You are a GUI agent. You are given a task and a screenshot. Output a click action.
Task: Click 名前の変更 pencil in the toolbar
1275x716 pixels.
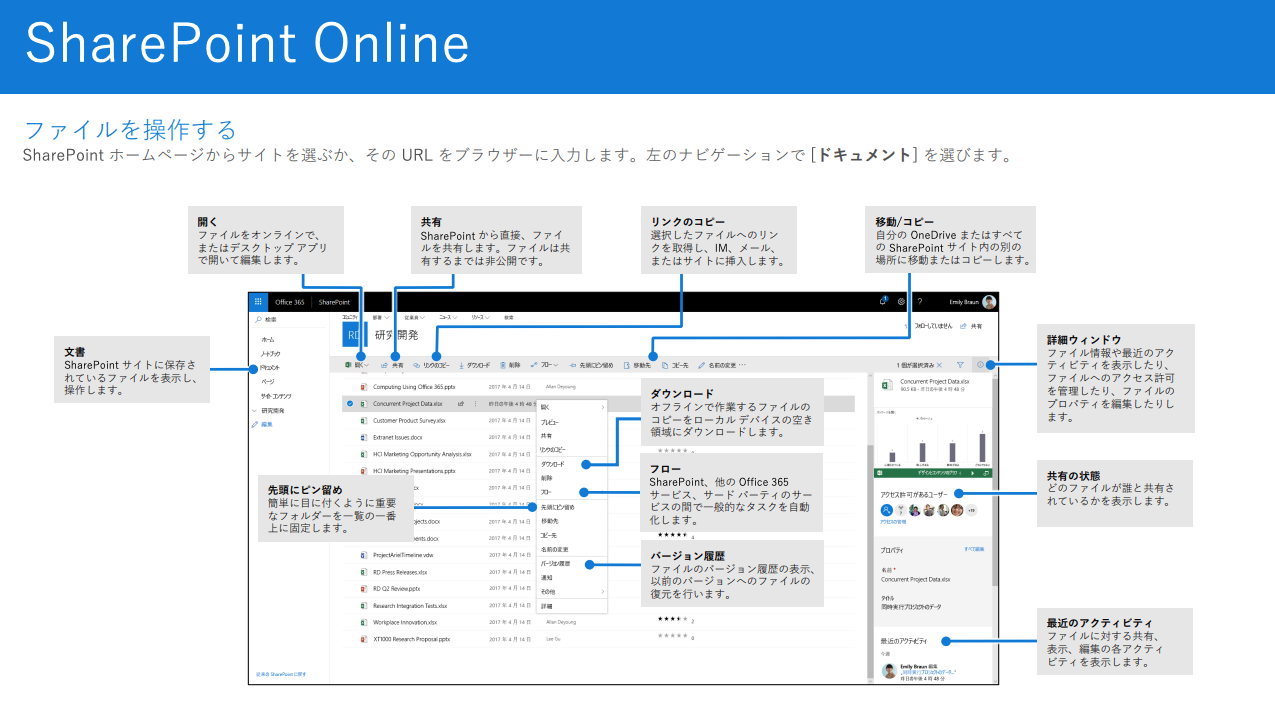[701, 365]
